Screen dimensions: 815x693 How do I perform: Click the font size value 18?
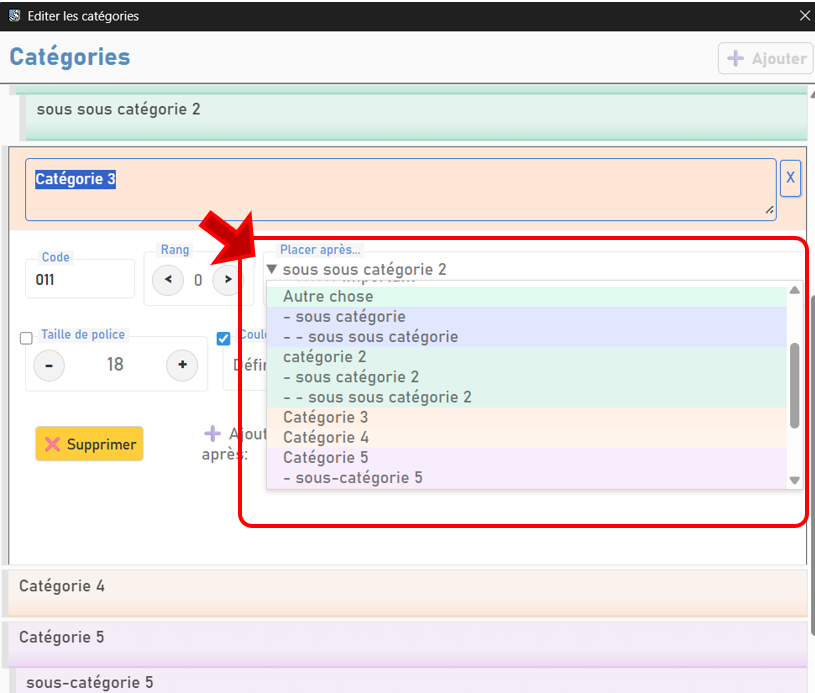tap(115, 364)
